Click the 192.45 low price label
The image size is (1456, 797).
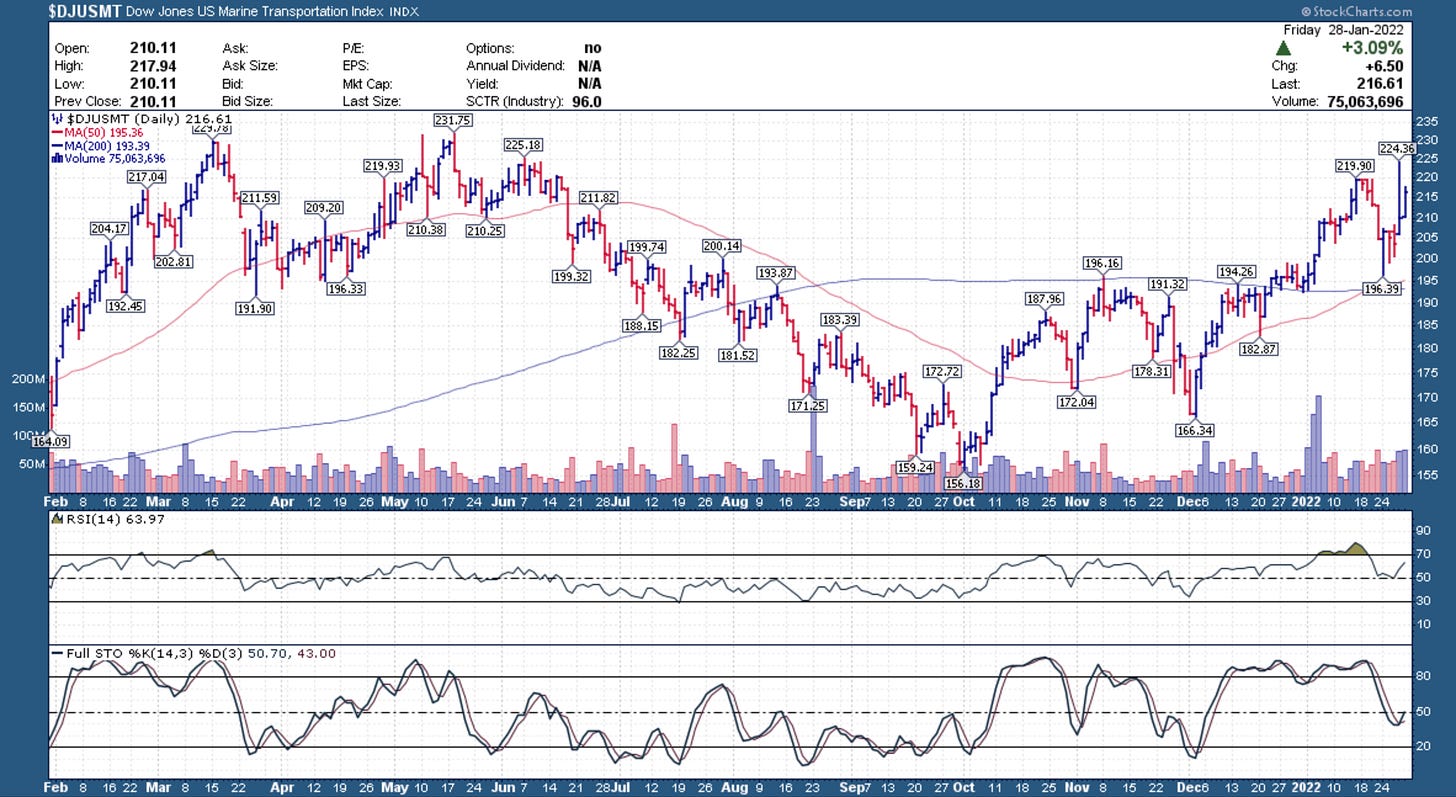[125, 306]
